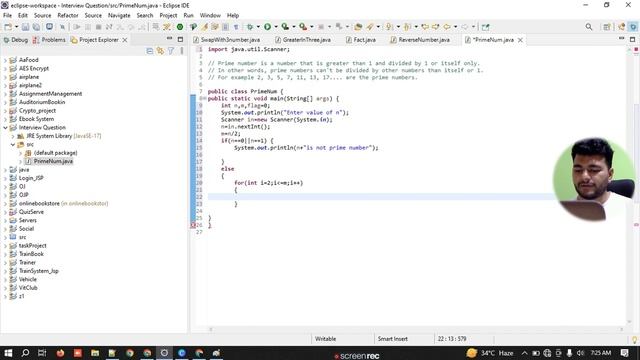
Task: Open Windows taskbar search
Action: 25,353
